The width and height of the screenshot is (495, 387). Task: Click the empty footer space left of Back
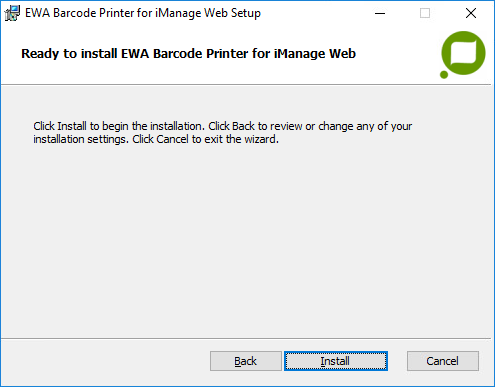(x=105, y=361)
